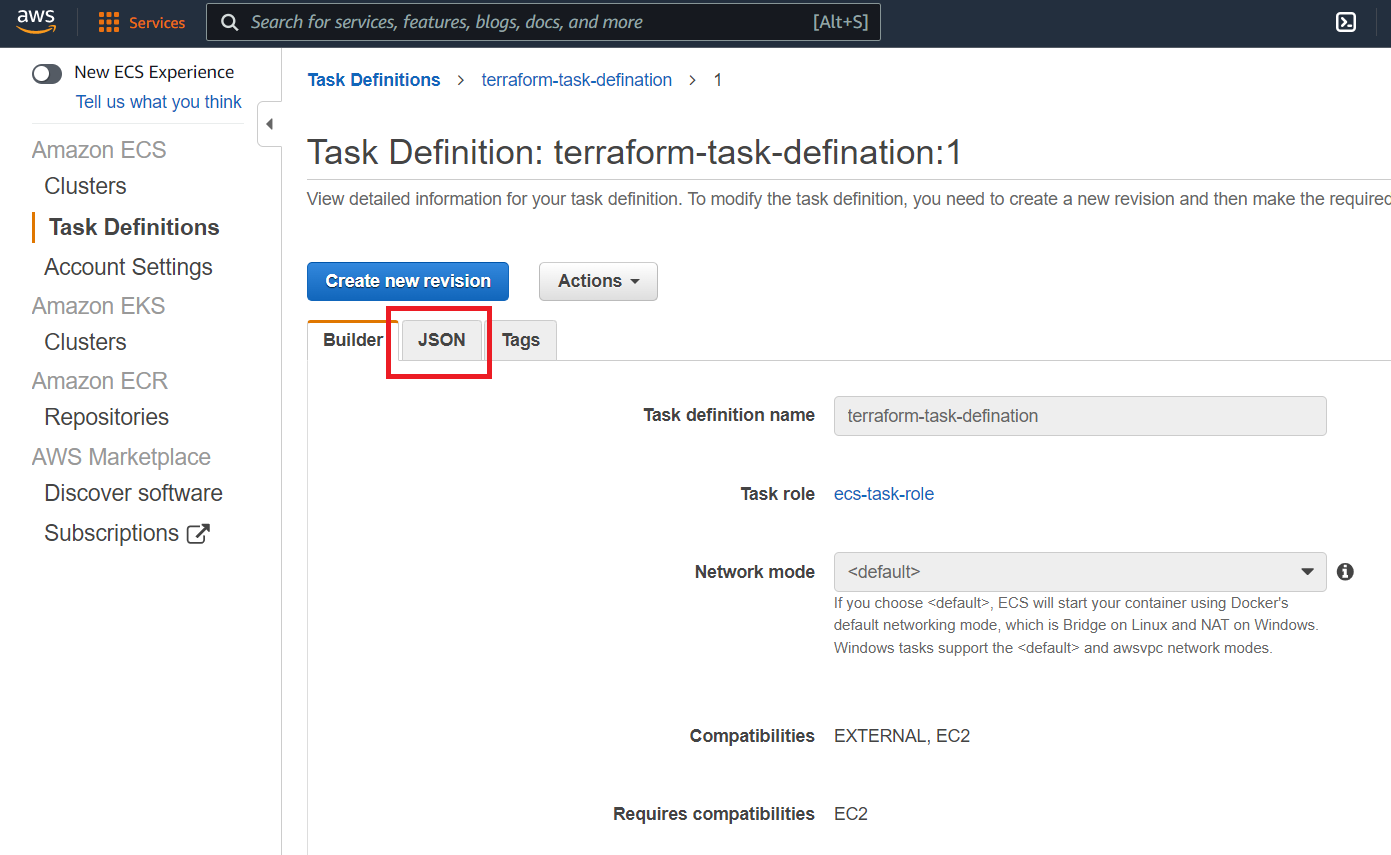Click the AWS Marketplace section heading
This screenshot has width=1391, height=855.
(x=121, y=457)
